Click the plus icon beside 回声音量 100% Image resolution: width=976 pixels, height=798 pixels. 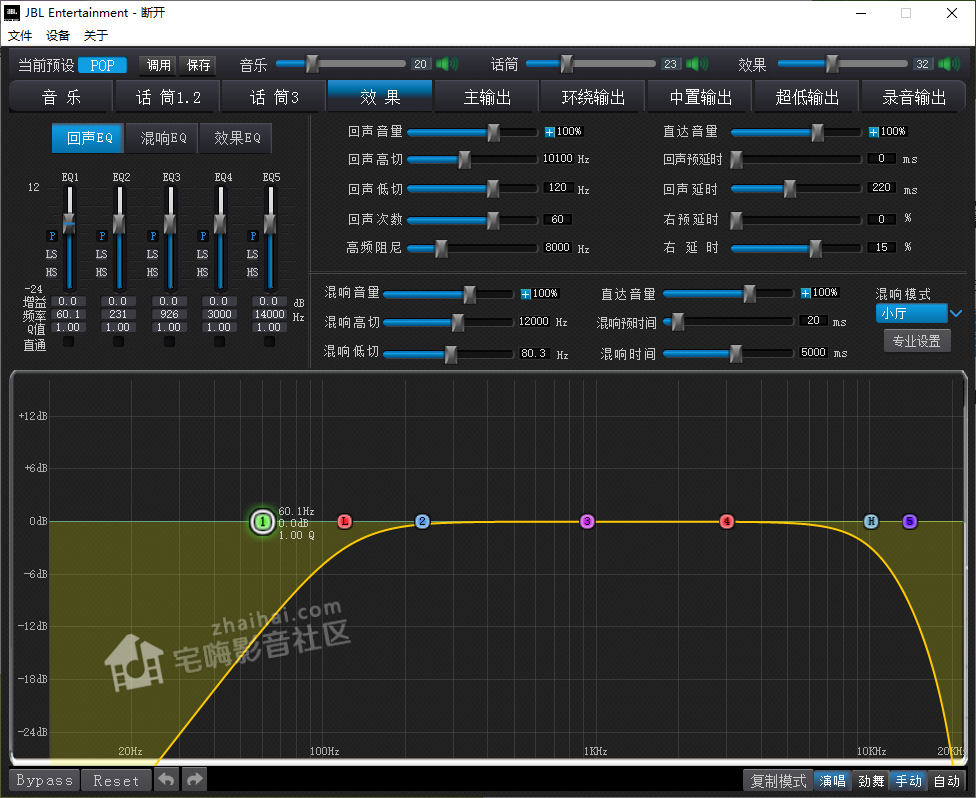pos(550,132)
